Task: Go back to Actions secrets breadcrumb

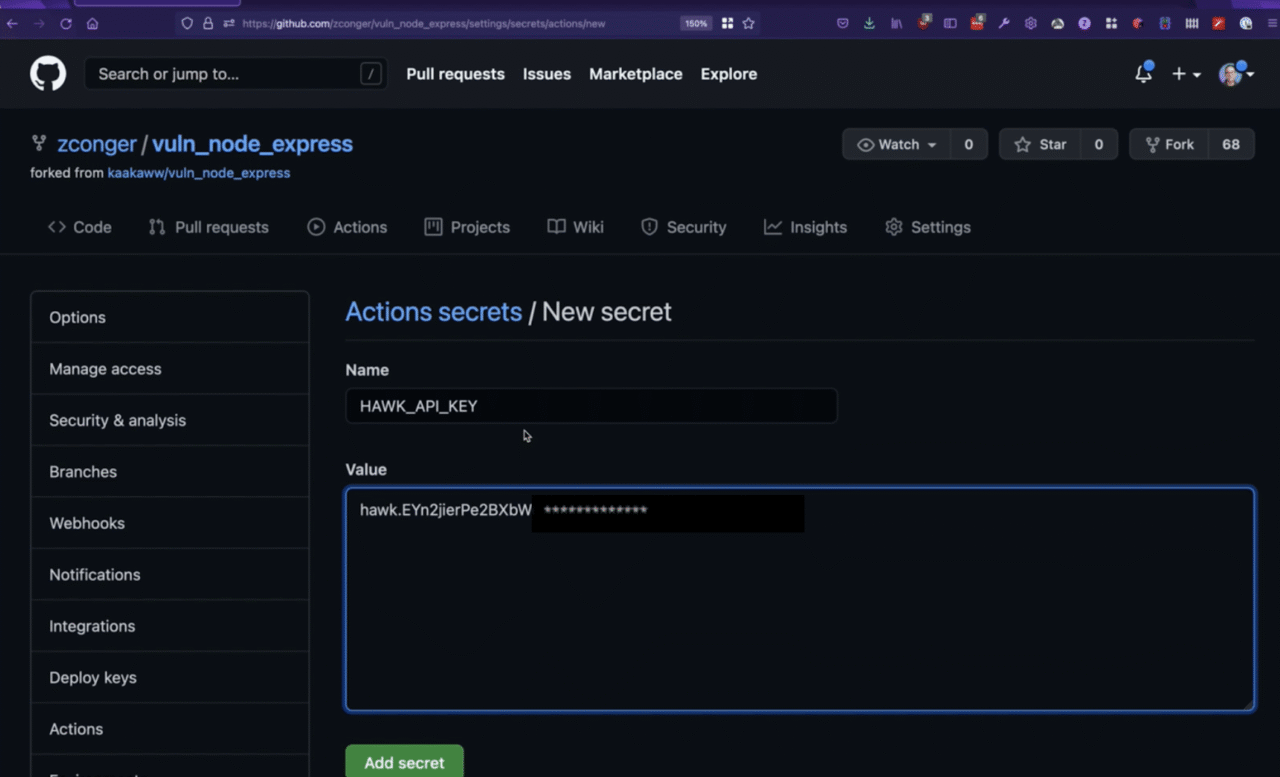Action: click(x=433, y=312)
